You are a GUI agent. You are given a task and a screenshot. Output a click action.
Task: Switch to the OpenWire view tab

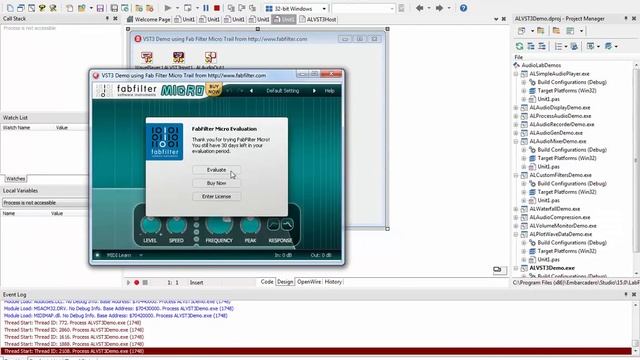(x=309, y=282)
